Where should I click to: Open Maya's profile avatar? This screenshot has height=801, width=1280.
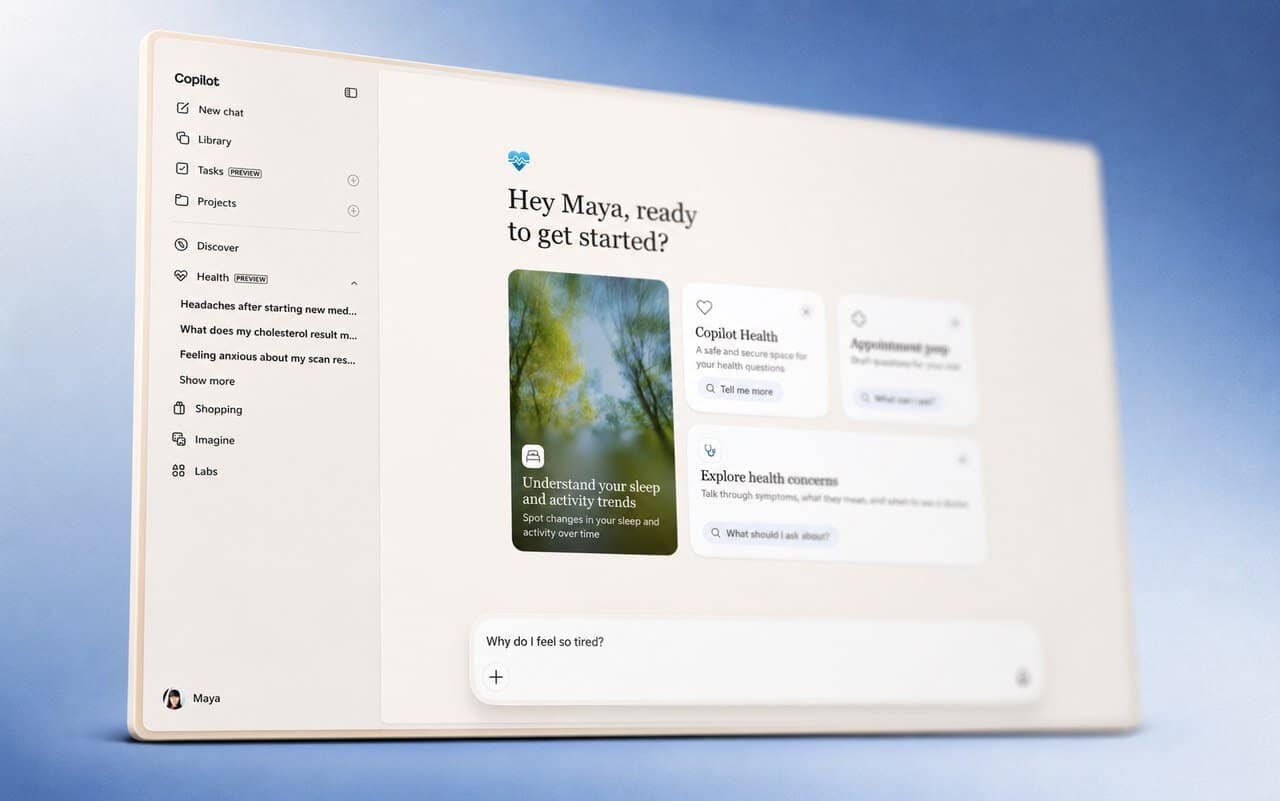click(x=173, y=699)
